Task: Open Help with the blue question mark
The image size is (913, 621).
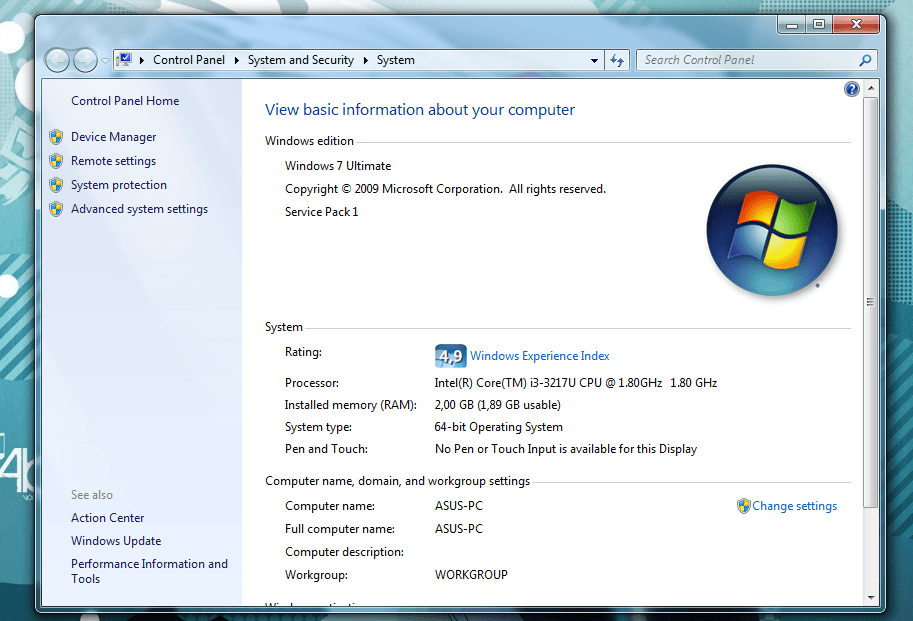Action: coord(851,89)
